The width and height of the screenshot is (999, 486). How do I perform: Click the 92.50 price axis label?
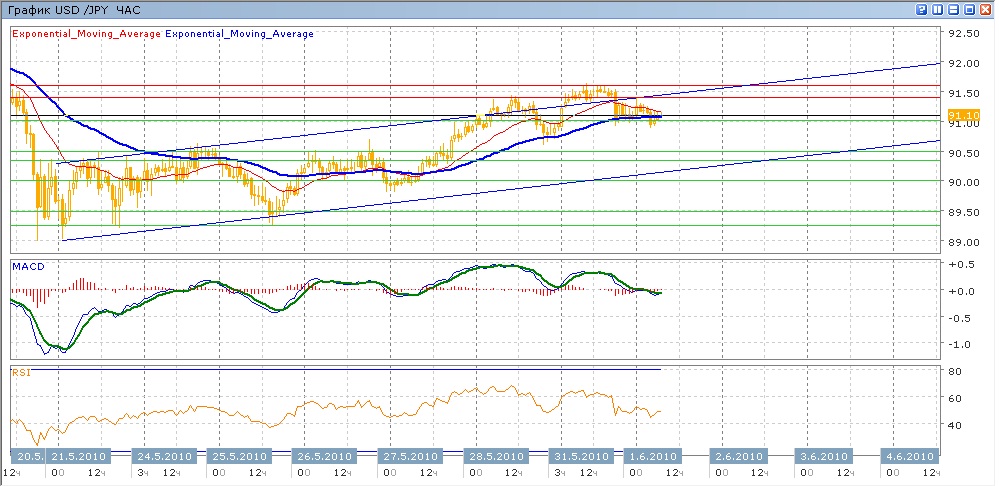point(964,33)
